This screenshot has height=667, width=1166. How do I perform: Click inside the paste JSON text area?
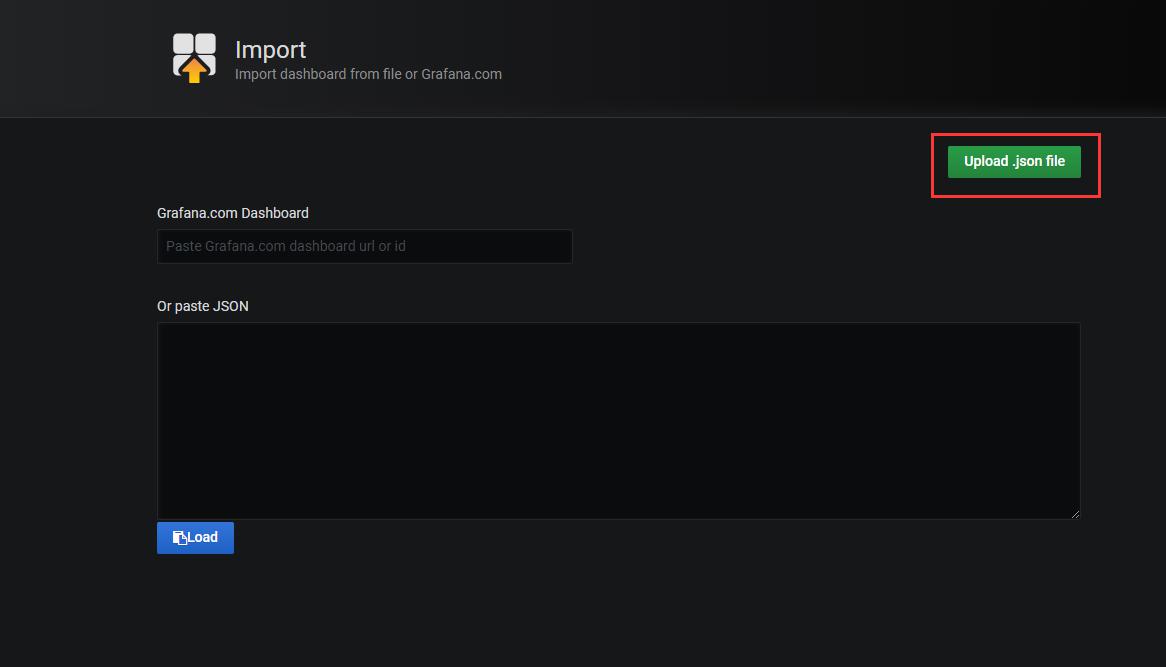click(x=619, y=420)
